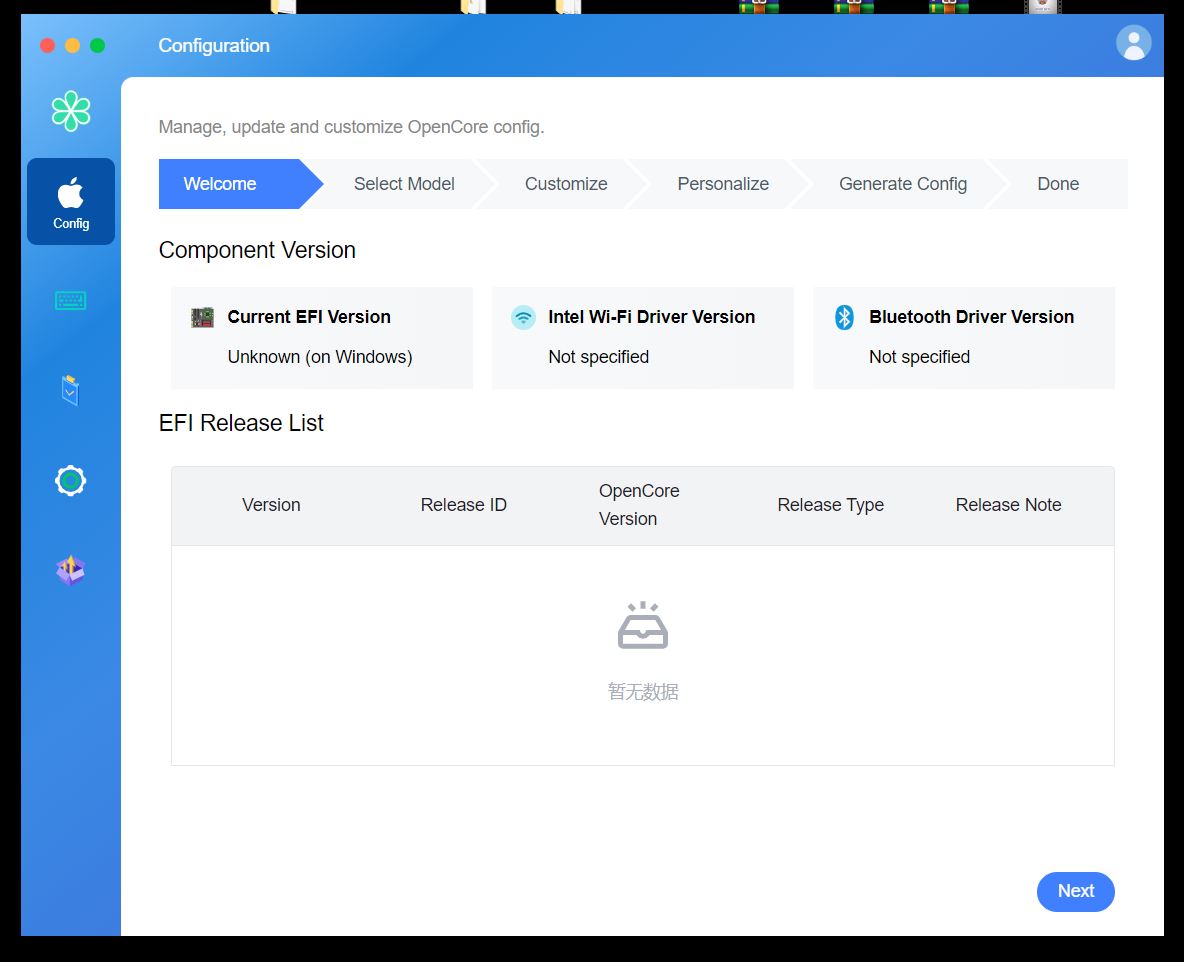The width and height of the screenshot is (1184, 962).
Task: Open the clipboard checklist icon in sidebar
Action: pyautogui.click(x=70, y=390)
